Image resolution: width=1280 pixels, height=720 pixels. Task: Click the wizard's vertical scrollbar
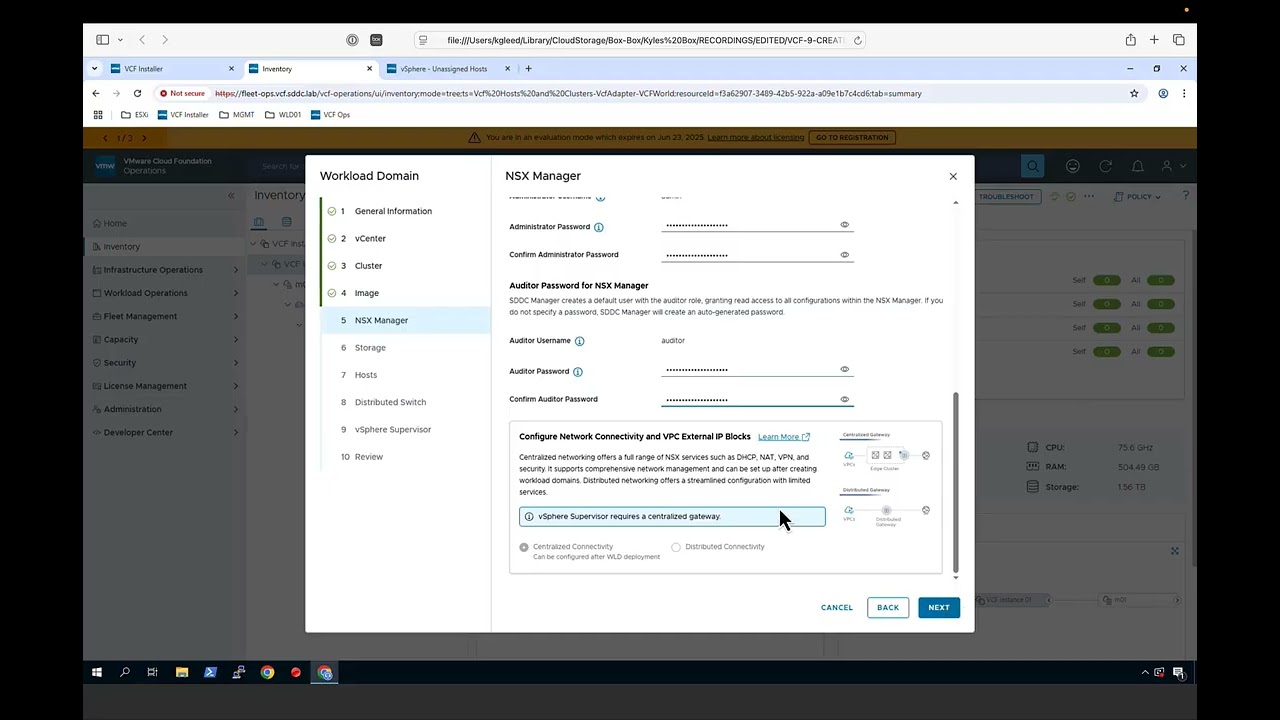[x=956, y=482]
